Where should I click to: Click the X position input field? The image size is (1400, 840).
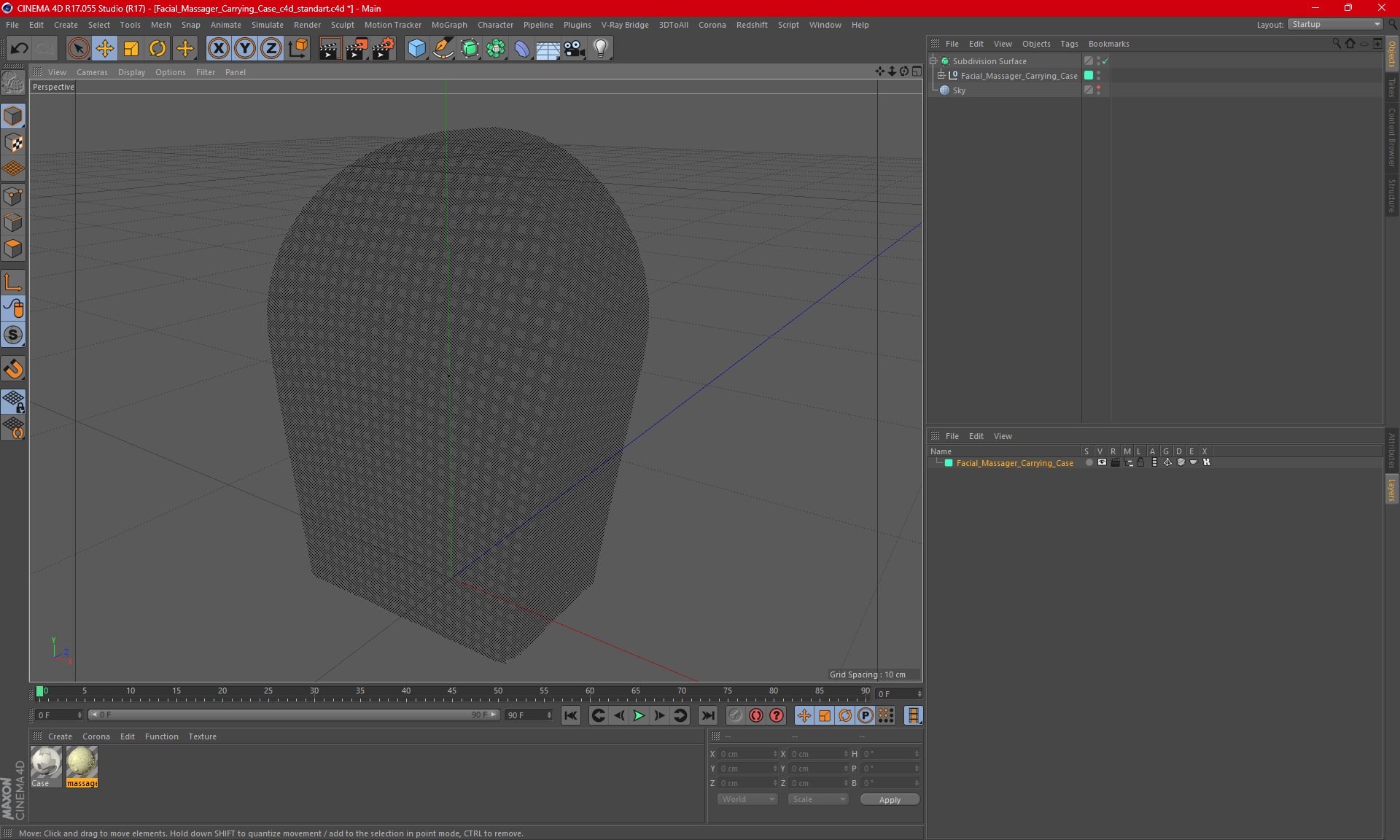point(747,754)
